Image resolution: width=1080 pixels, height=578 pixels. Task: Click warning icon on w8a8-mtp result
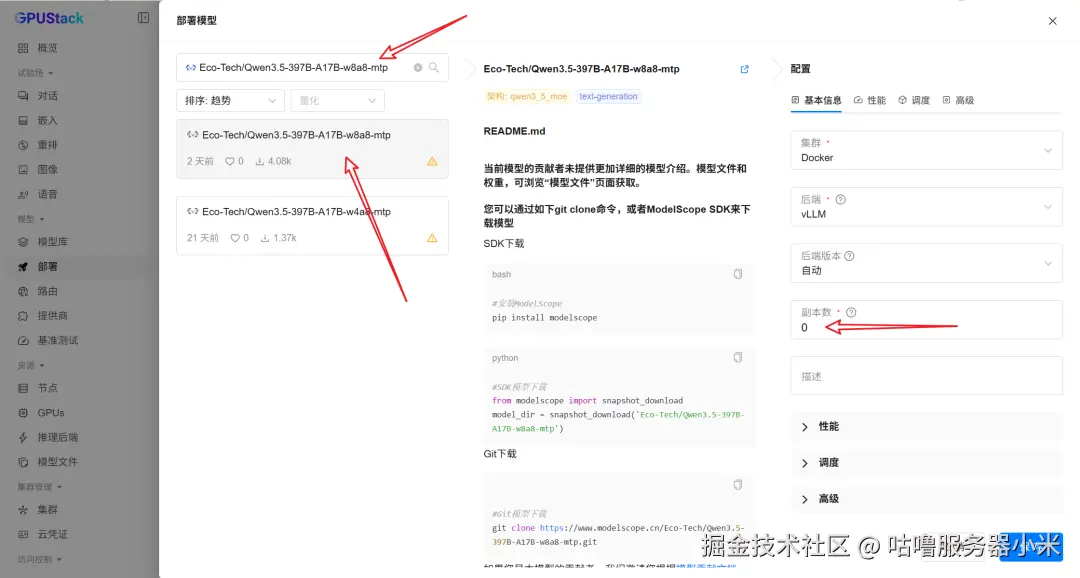pyautogui.click(x=432, y=161)
